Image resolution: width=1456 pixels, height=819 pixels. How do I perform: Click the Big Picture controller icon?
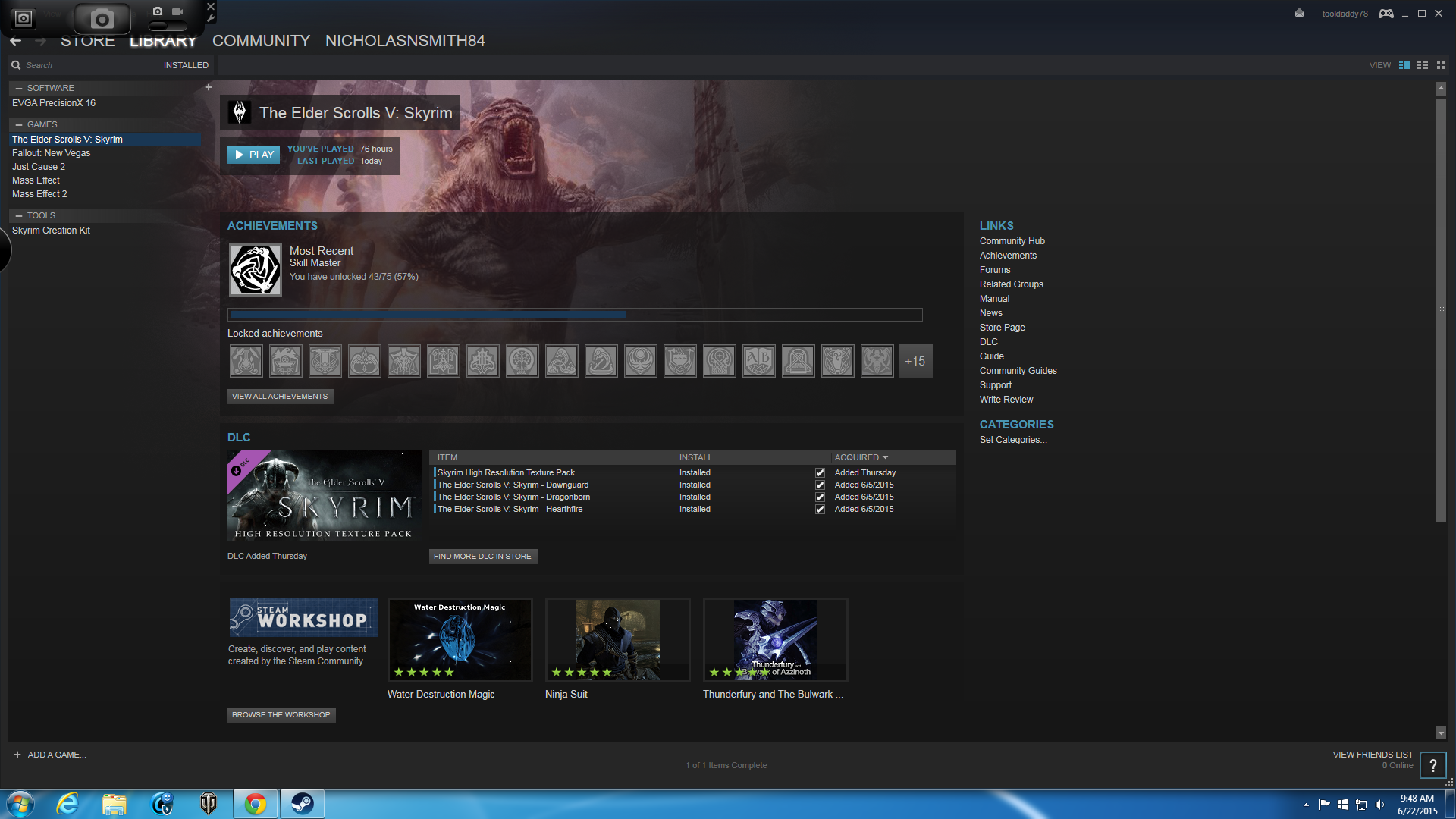1386,14
